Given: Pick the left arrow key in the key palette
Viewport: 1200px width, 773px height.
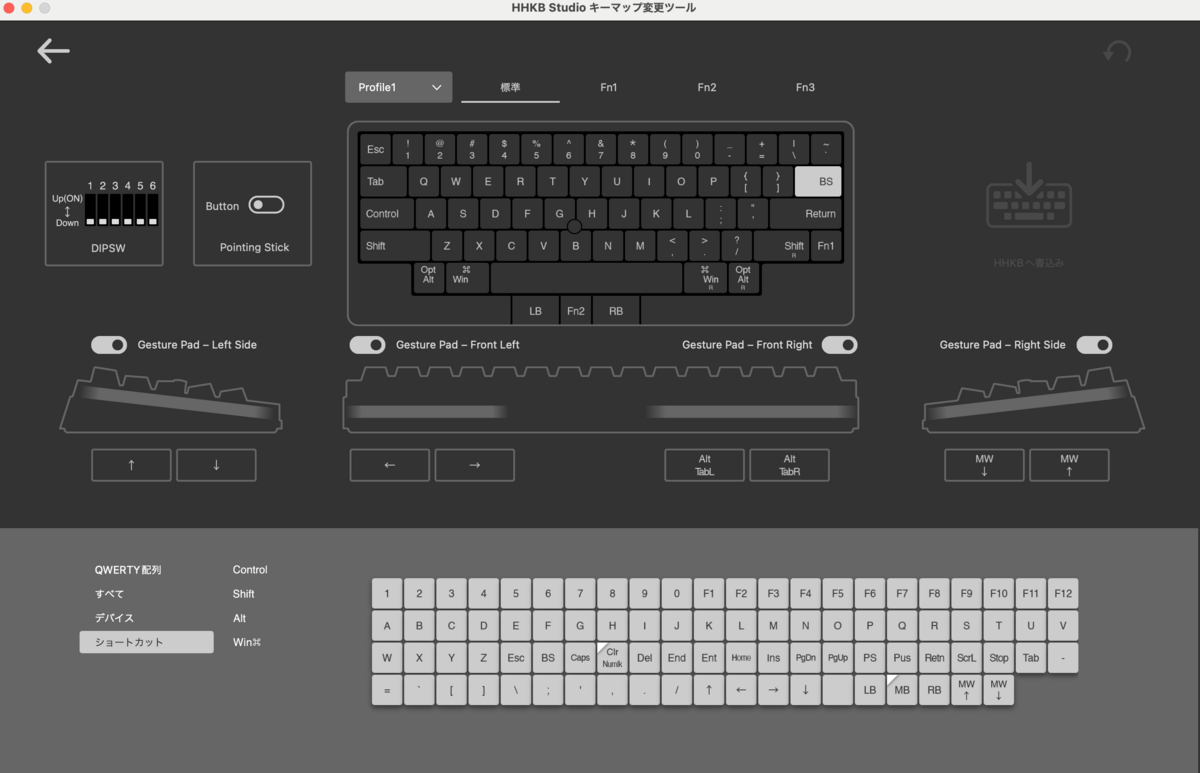Looking at the screenshot, I should [x=741, y=690].
